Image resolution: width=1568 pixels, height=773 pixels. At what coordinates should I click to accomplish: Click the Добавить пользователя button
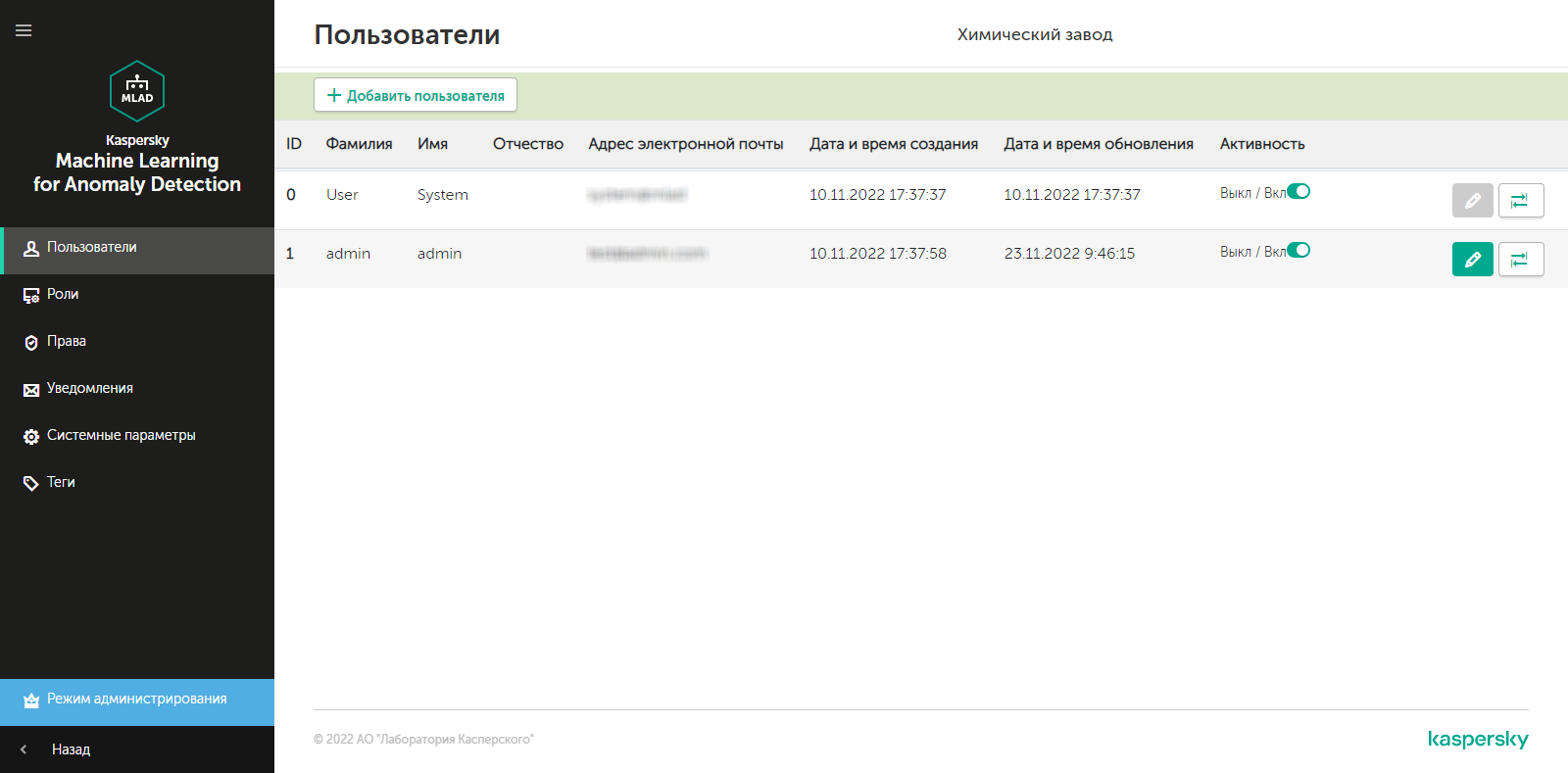[416, 95]
